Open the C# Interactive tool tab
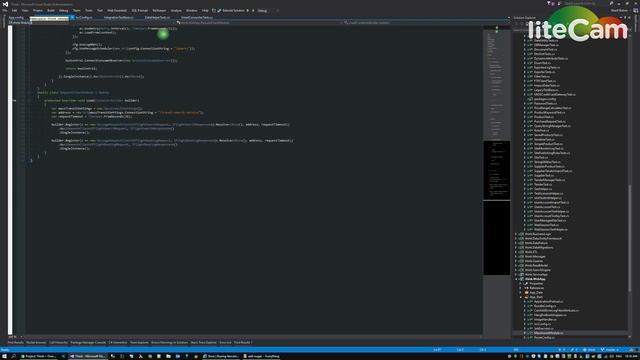The width and height of the screenshot is (640, 360). [118, 342]
